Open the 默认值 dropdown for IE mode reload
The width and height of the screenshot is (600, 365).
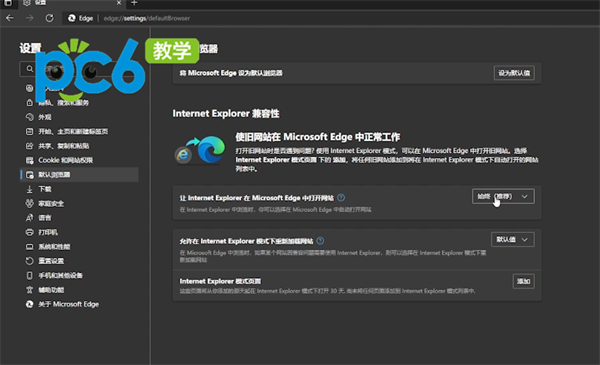click(x=513, y=240)
